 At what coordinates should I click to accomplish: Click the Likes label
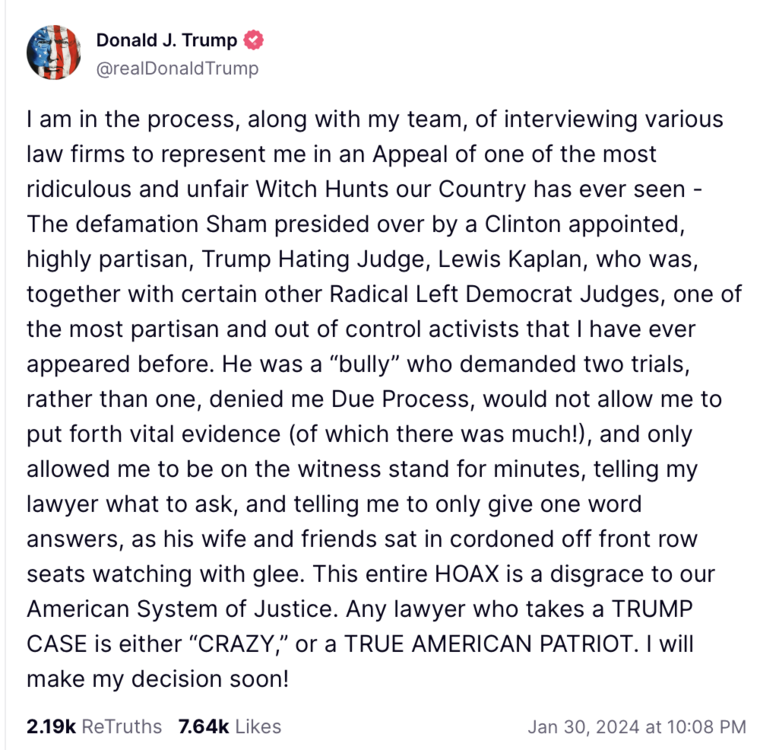255,727
